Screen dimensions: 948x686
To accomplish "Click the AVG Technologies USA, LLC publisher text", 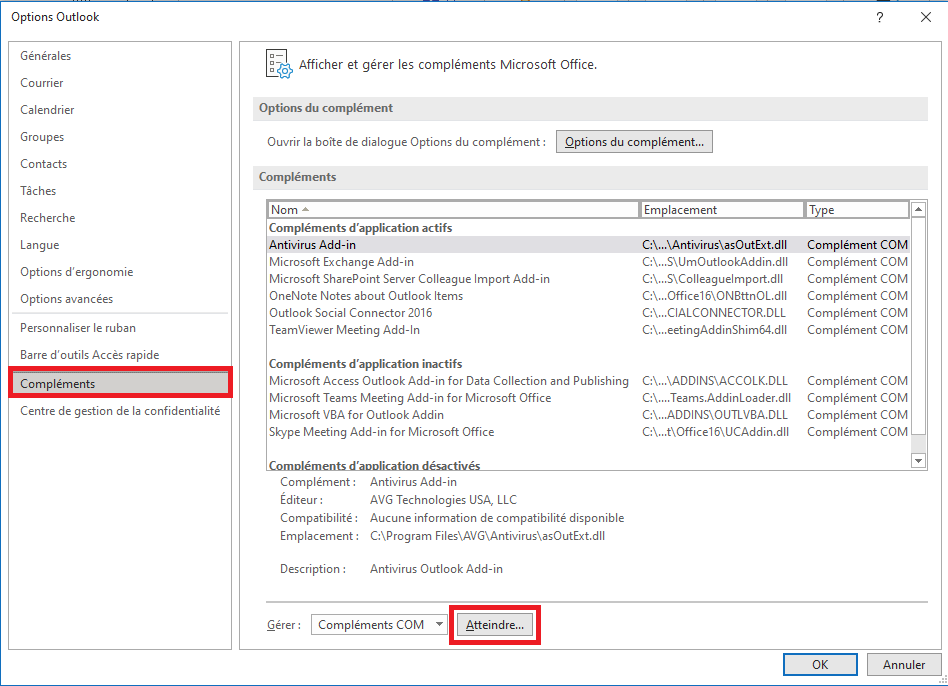I will click(x=443, y=500).
